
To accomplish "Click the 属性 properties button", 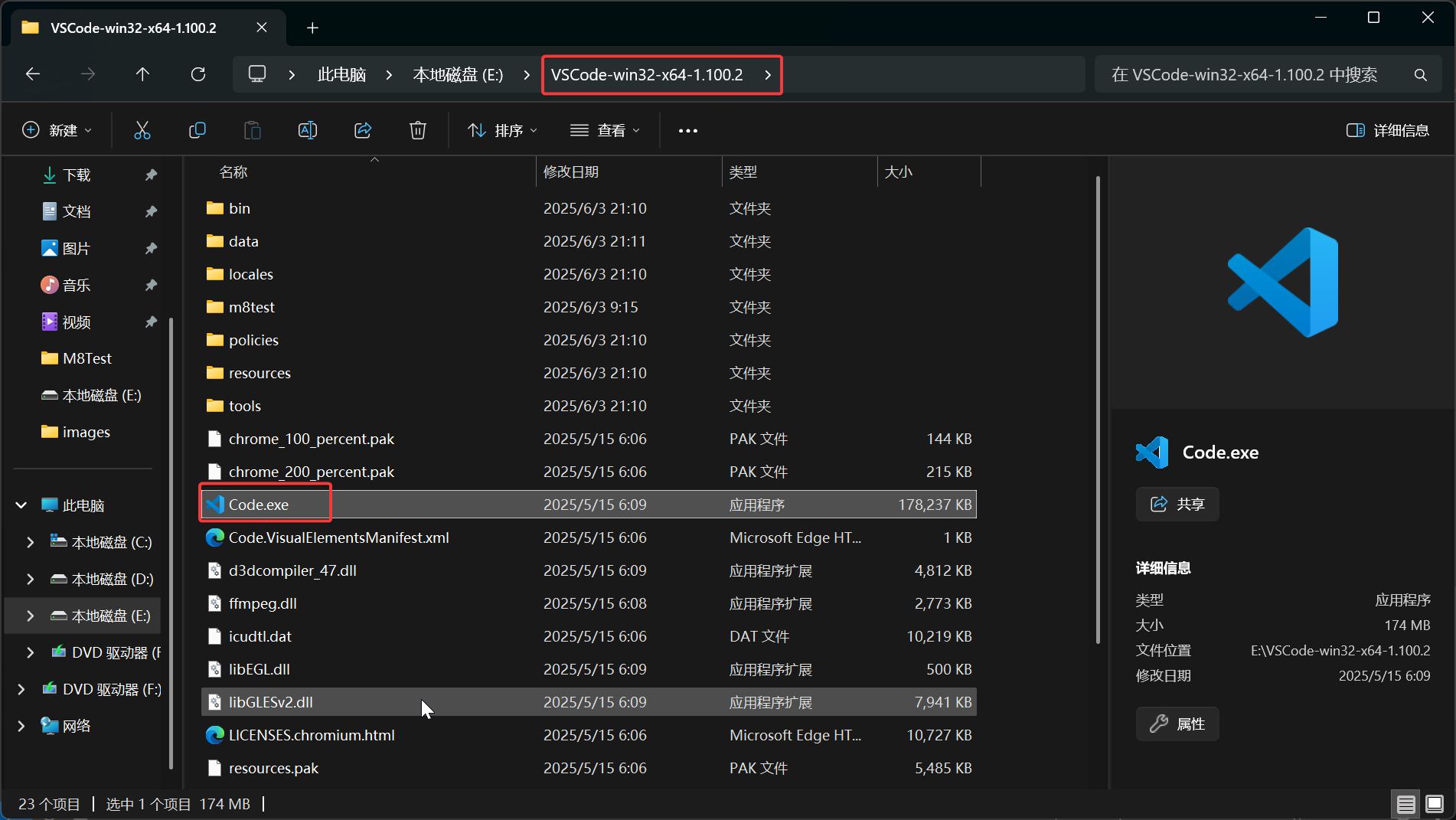I will [x=1177, y=724].
